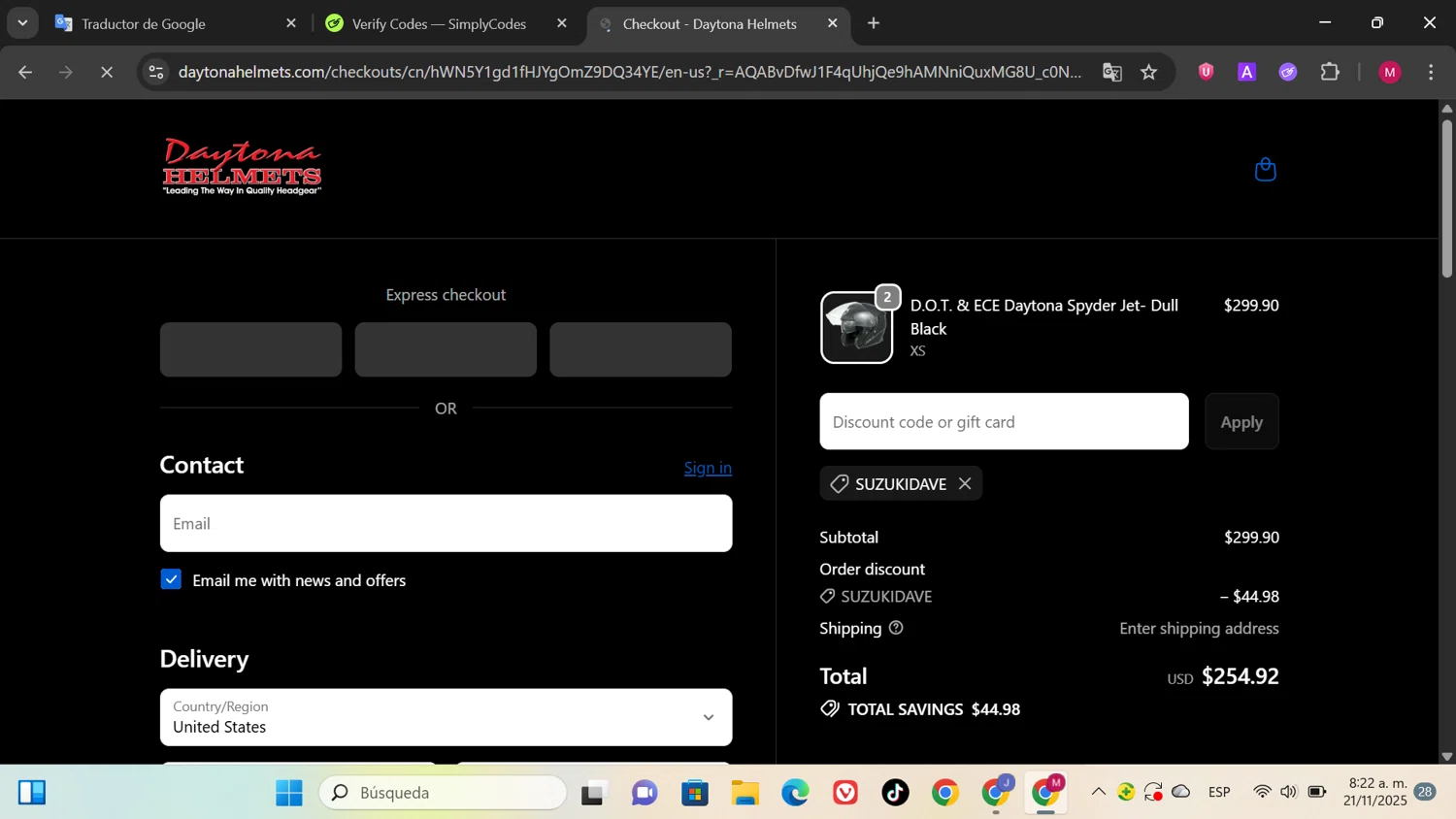Click the Apply discount button
1456x819 pixels.
[1241, 421]
